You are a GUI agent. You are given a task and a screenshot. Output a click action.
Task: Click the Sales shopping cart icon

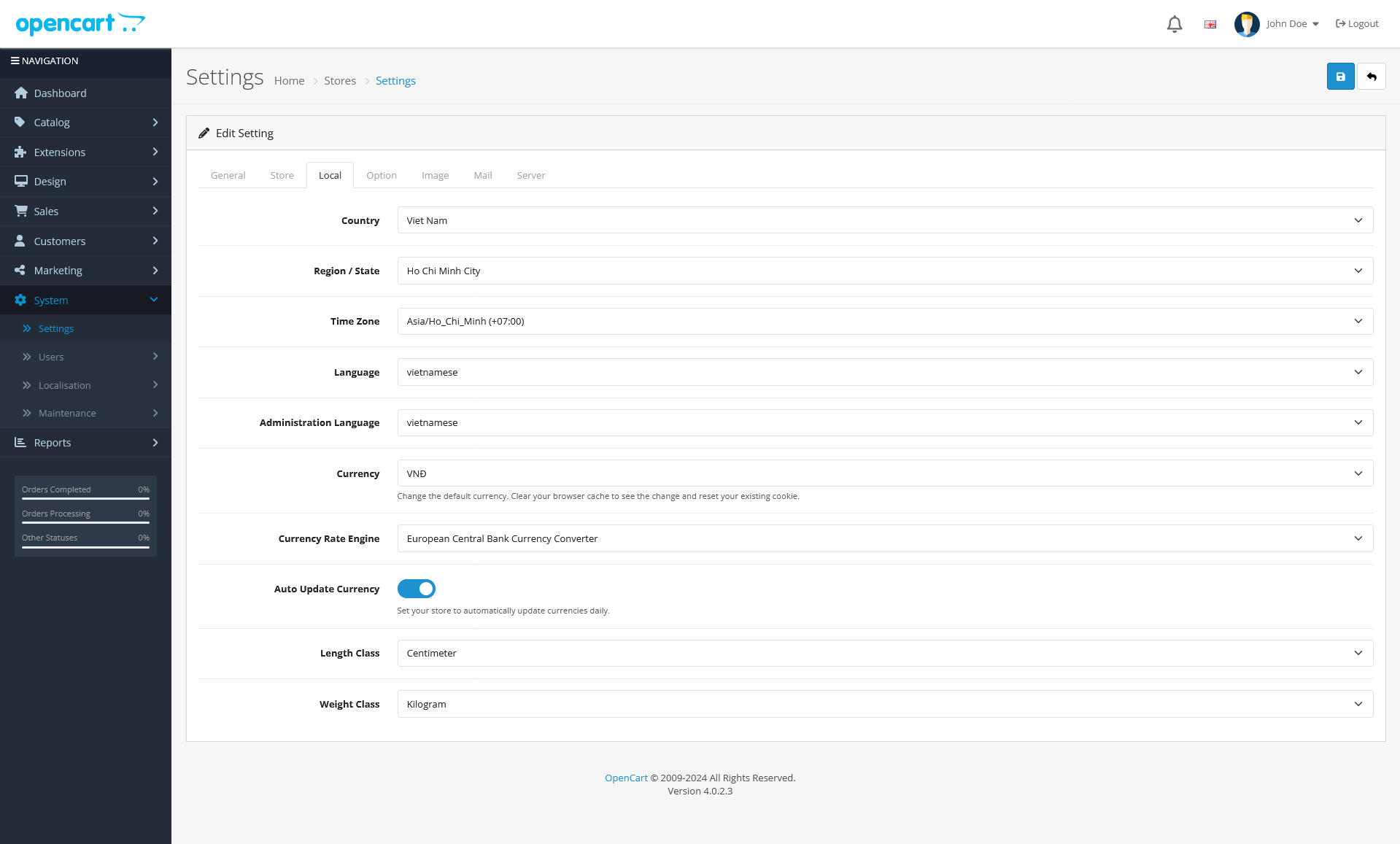(x=21, y=212)
